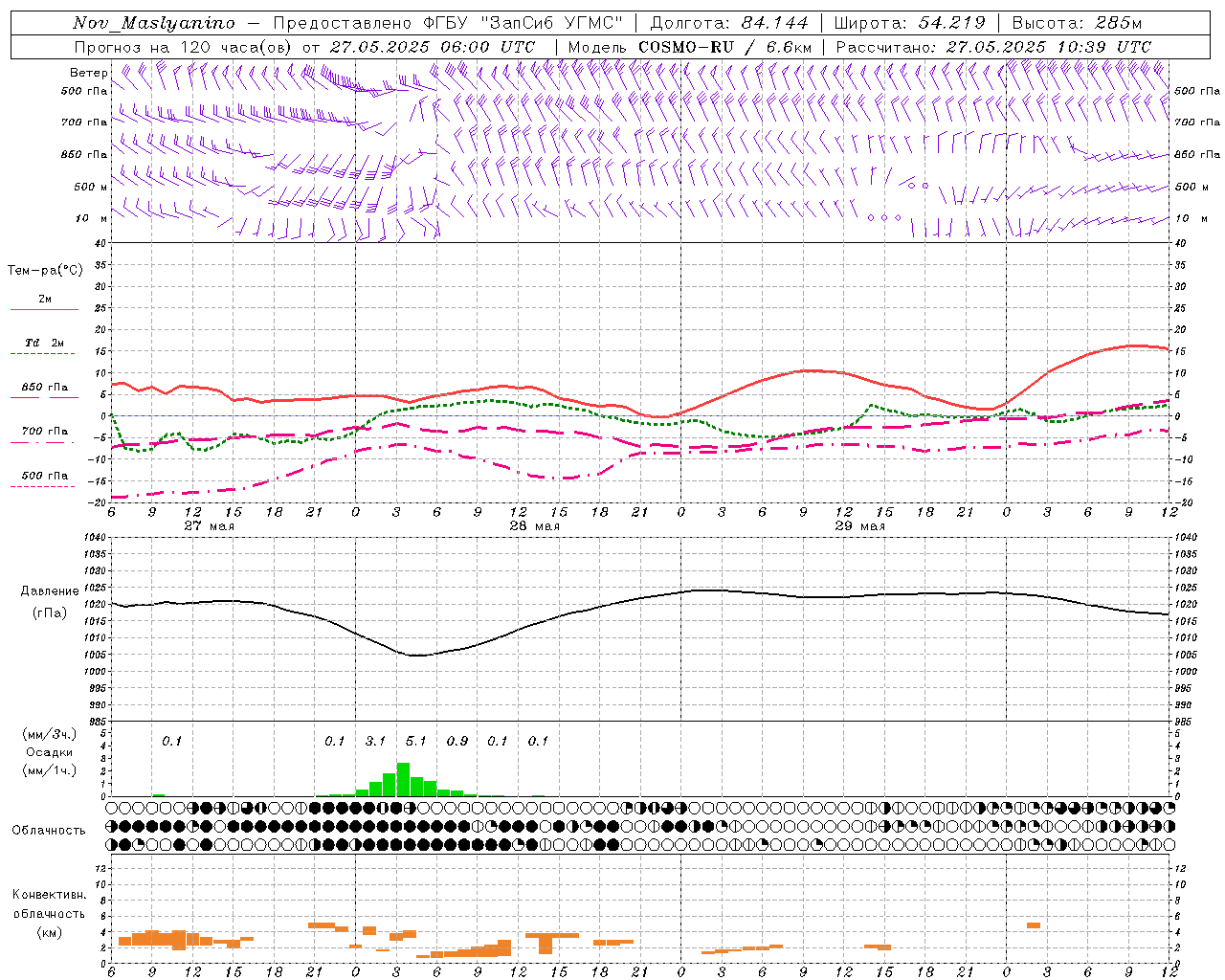Select the 'Модель COSMO-RU / 6.6км' text
Image resolution: width=1225 pixels, height=980 pixels.
click(x=690, y=47)
